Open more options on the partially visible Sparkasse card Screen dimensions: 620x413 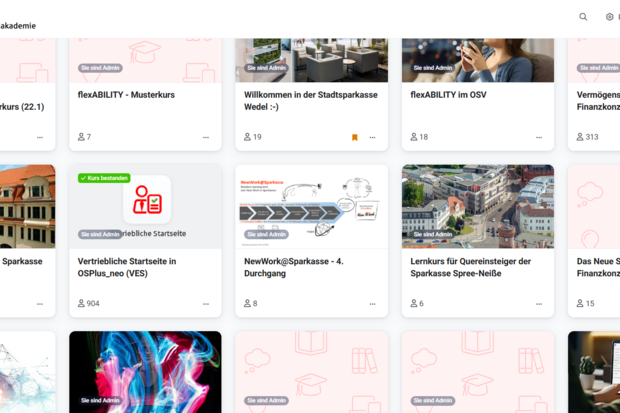click(x=40, y=304)
